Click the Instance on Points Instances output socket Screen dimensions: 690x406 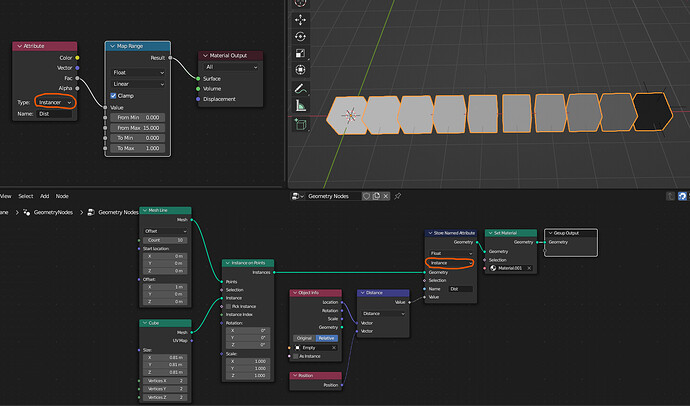pos(274,272)
